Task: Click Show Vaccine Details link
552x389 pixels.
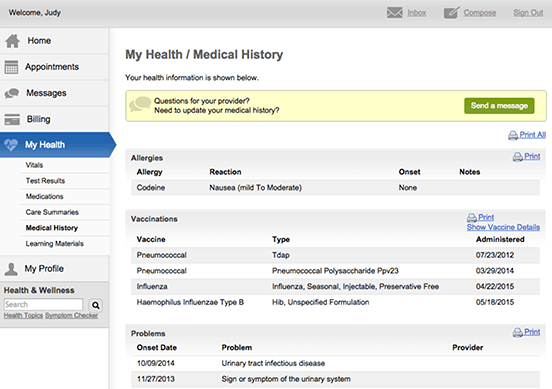Action: coord(503,227)
